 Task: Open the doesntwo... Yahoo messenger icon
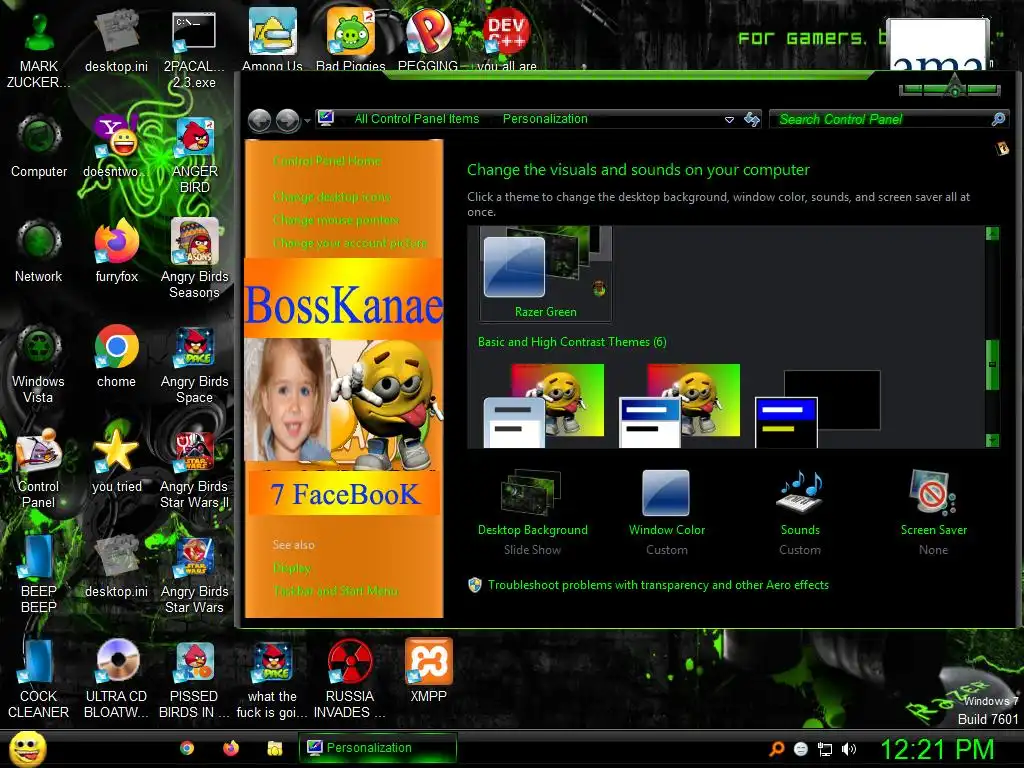point(116,147)
